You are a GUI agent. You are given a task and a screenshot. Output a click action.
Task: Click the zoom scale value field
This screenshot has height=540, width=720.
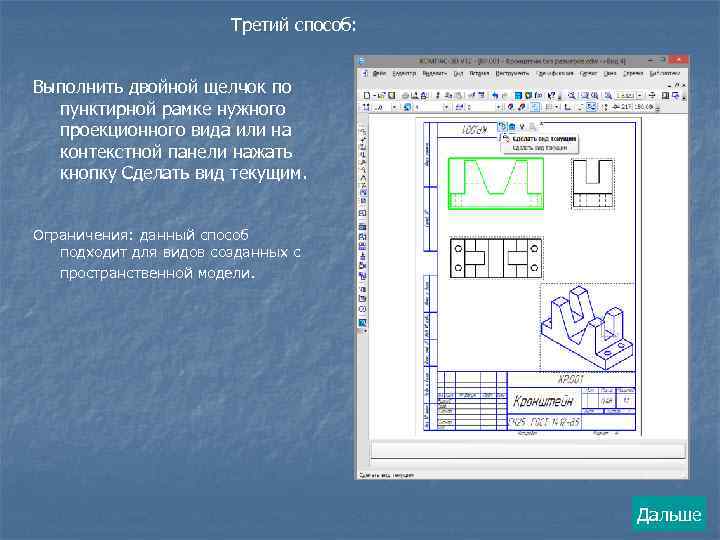pos(624,96)
